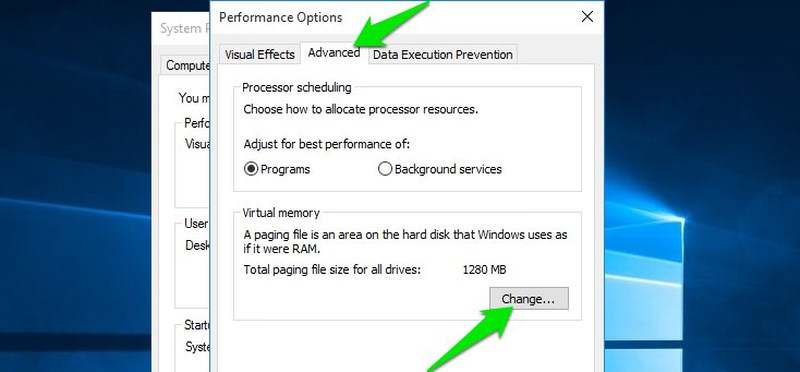Image resolution: width=800 pixels, height=372 pixels.
Task: Click the Processor scheduling group label
Action: click(296, 87)
